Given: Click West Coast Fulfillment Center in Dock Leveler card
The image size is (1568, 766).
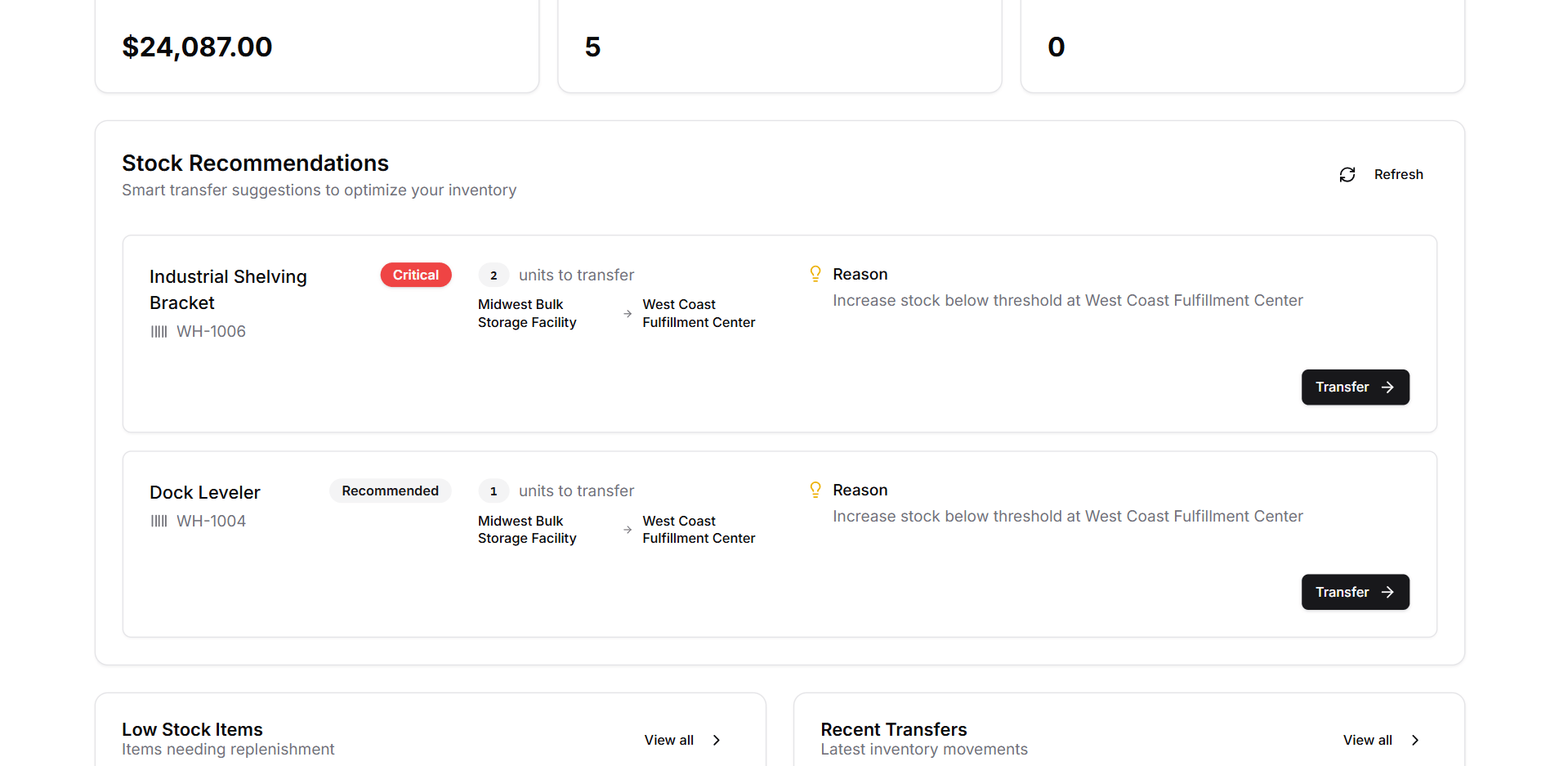Looking at the screenshot, I should coord(699,530).
